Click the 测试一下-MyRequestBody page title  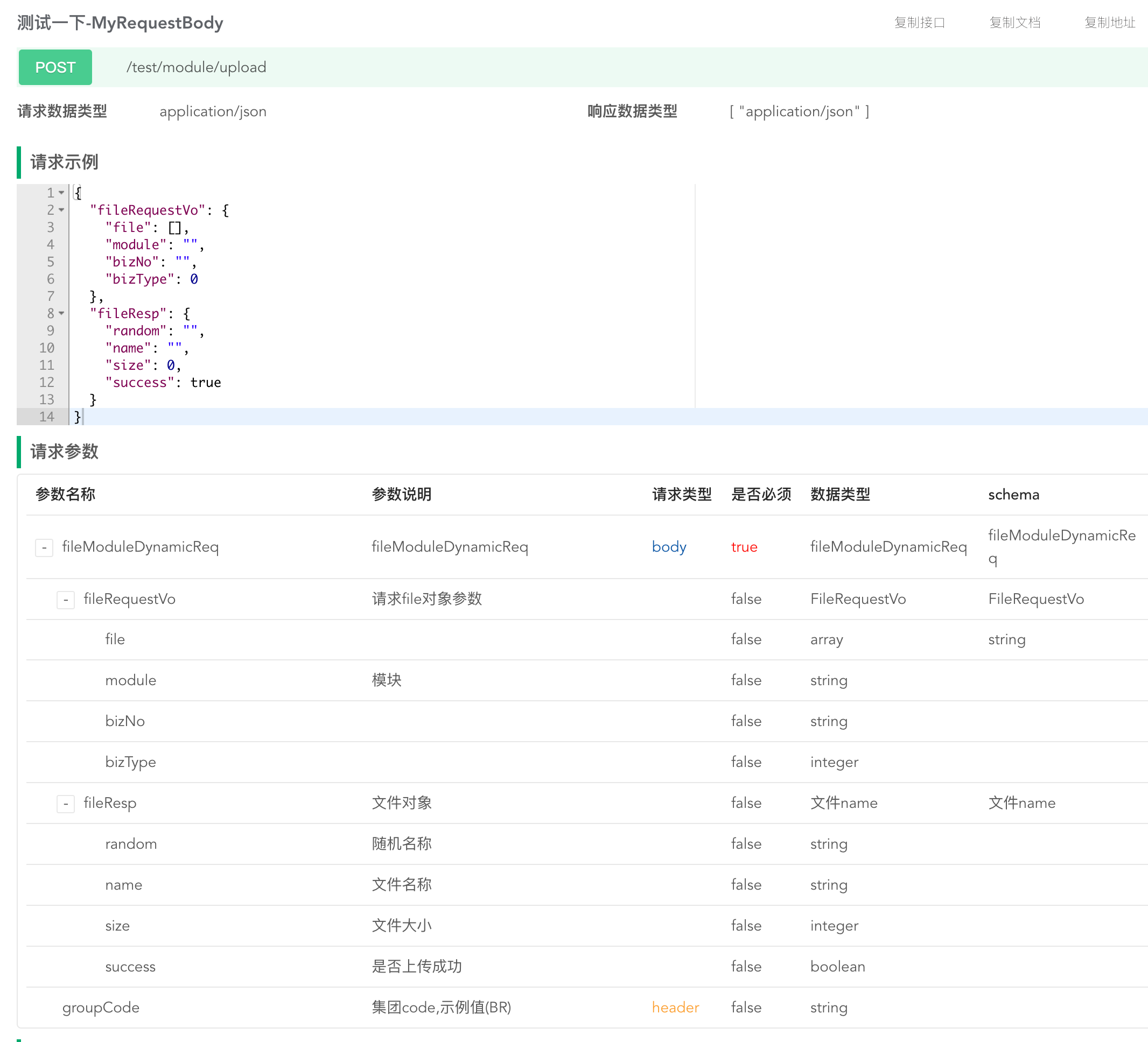(120, 23)
